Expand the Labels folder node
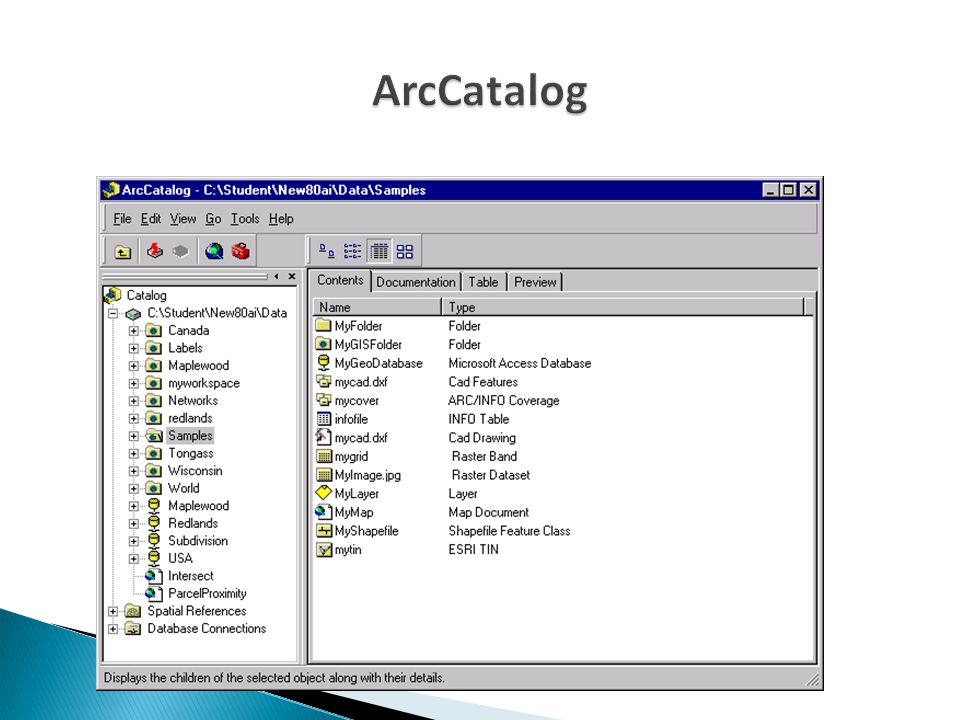The width and height of the screenshot is (960, 720). (133, 348)
